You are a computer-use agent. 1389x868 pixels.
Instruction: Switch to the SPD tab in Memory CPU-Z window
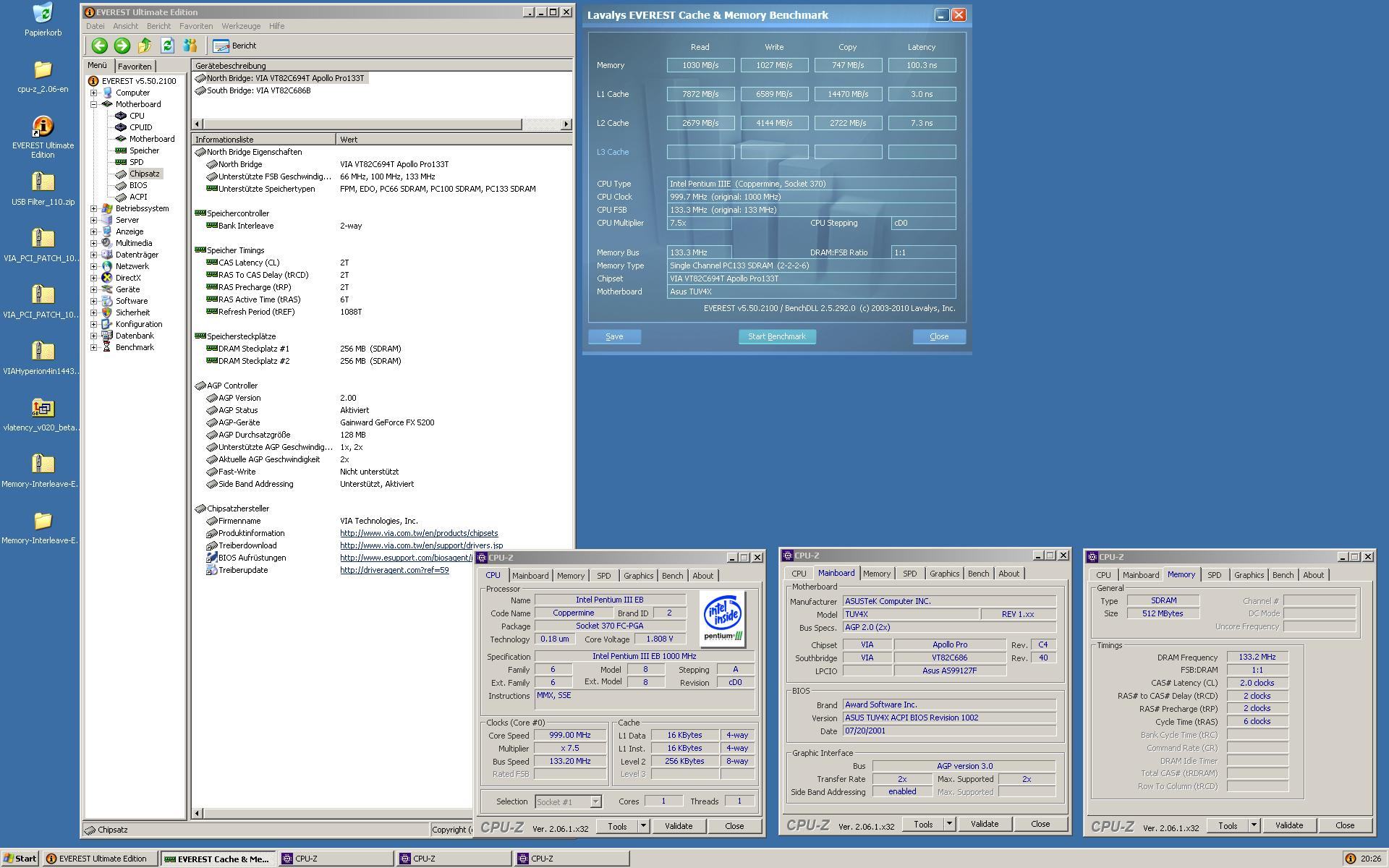pos(1214,575)
